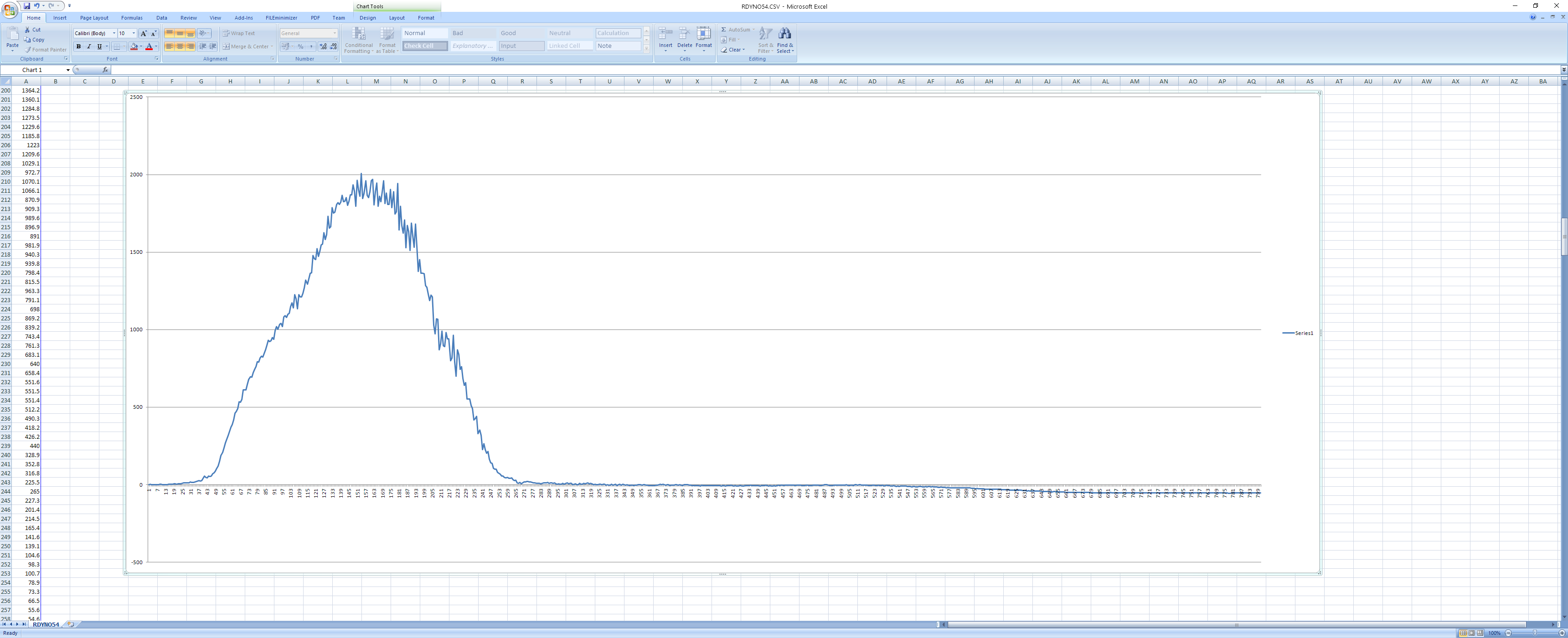1568x638 pixels.
Task: Open the Name Box dropdown arrow
Action: [x=67, y=70]
